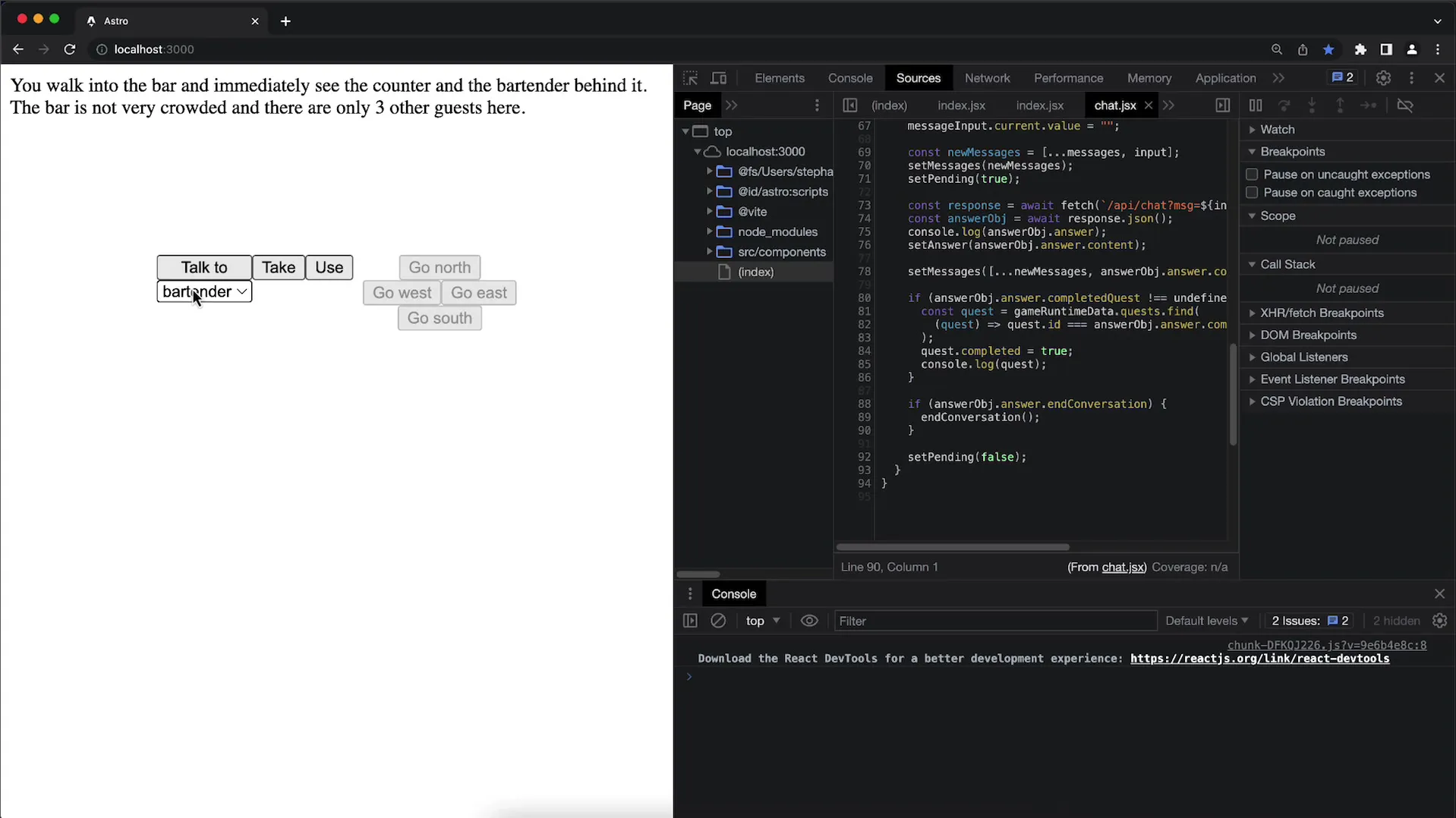Expand DOM Breakpoints section
The image size is (1456, 818).
coord(1308,335)
